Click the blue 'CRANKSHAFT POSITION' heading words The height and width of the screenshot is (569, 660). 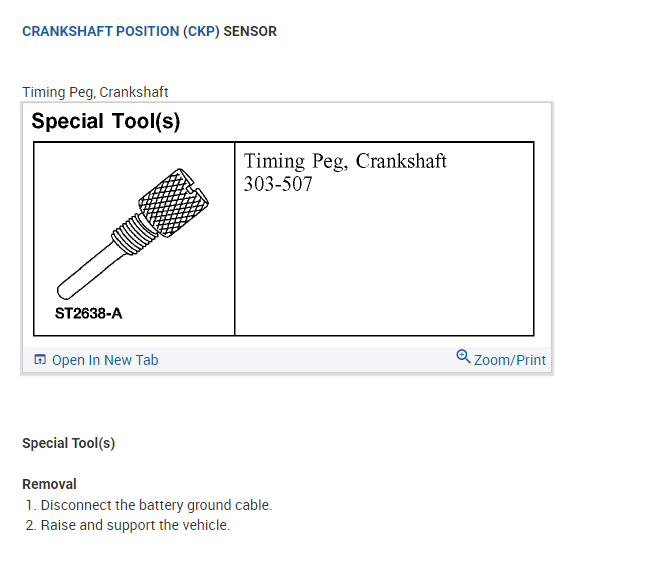[100, 31]
